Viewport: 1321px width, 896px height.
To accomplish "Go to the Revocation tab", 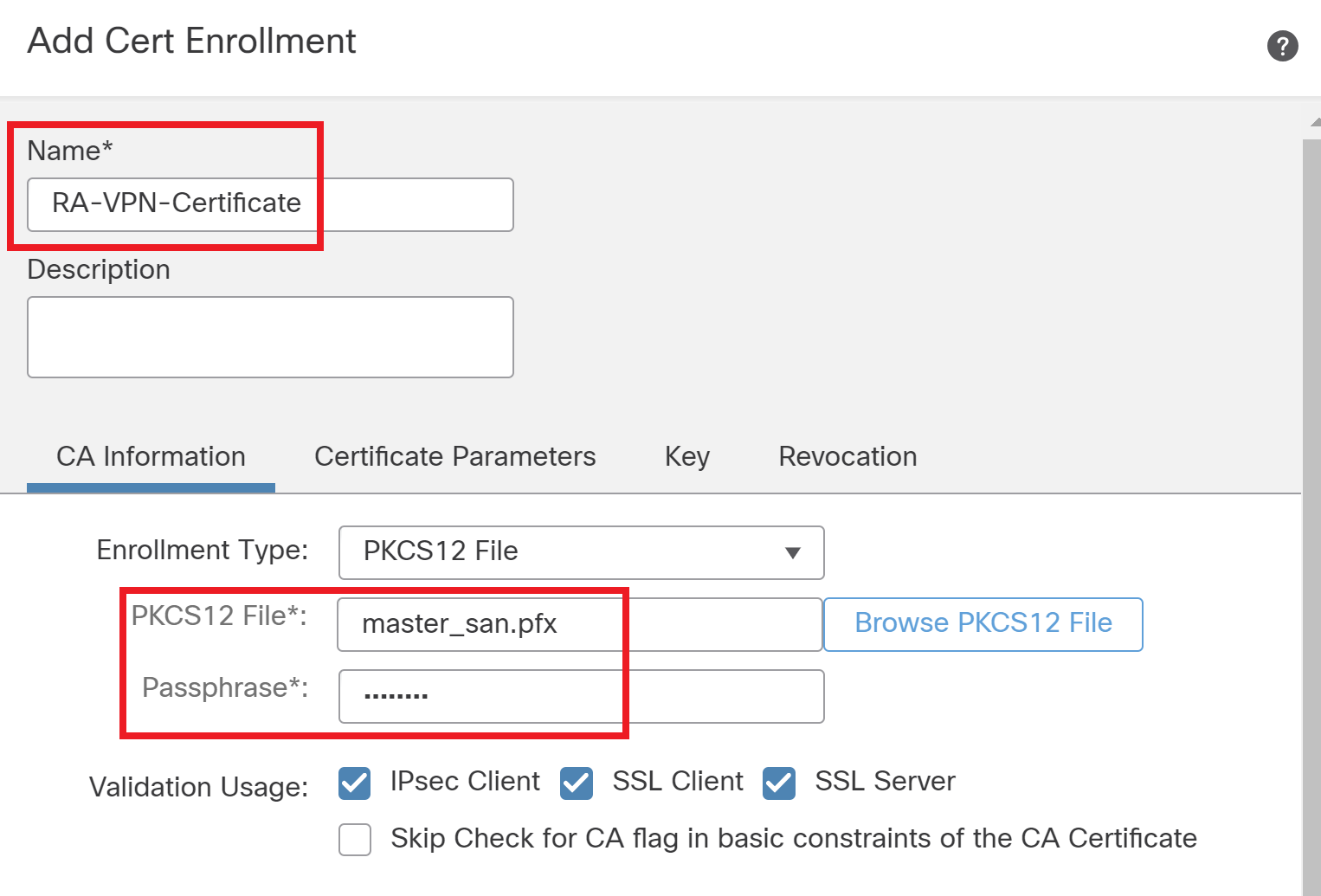I will [x=847, y=456].
